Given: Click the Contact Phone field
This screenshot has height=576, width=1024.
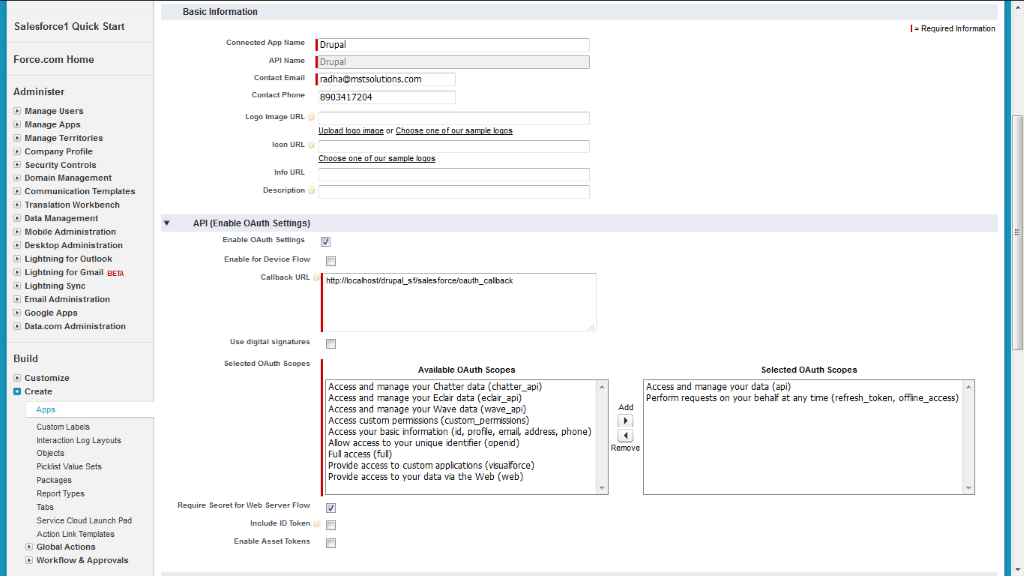Looking at the screenshot, I should tap(387, 97).
